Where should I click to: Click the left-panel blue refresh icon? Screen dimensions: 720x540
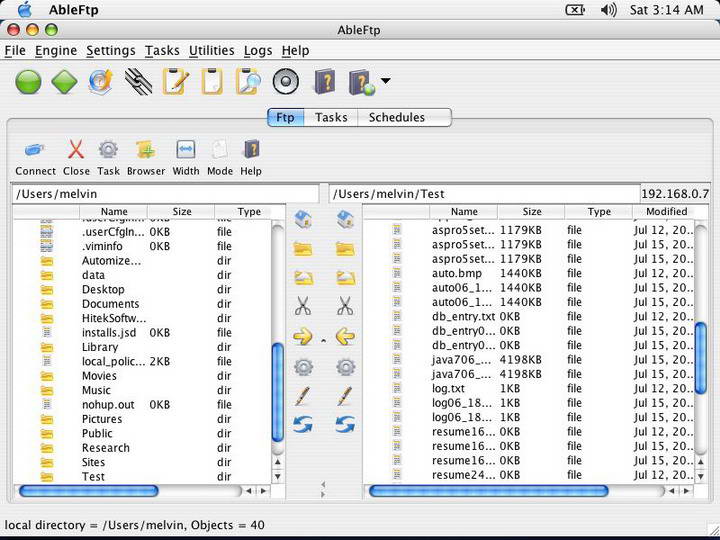tap(303, 425)
